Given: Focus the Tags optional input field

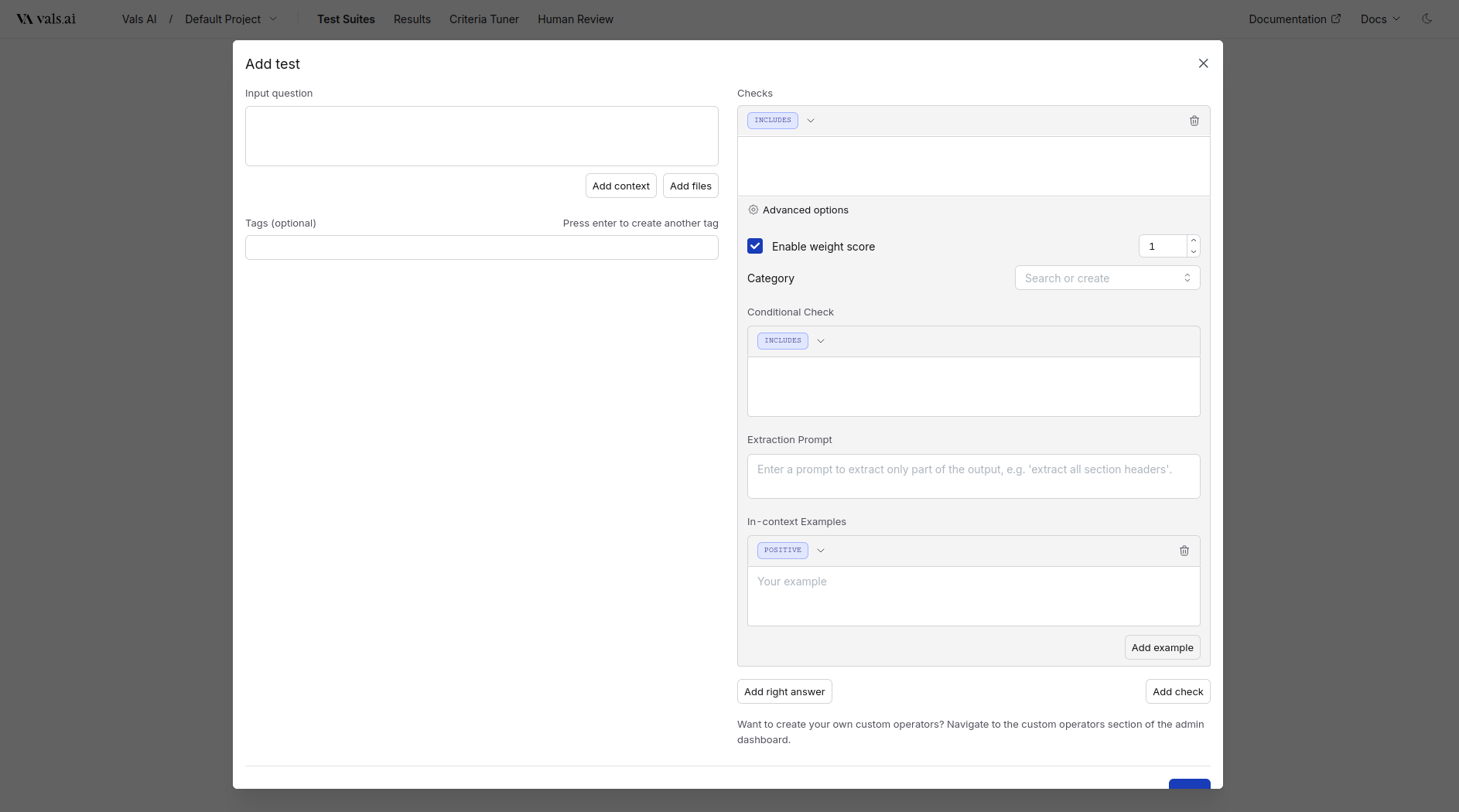Looking at the screenshot, I should pyautogui.click(x=482, y=247).
